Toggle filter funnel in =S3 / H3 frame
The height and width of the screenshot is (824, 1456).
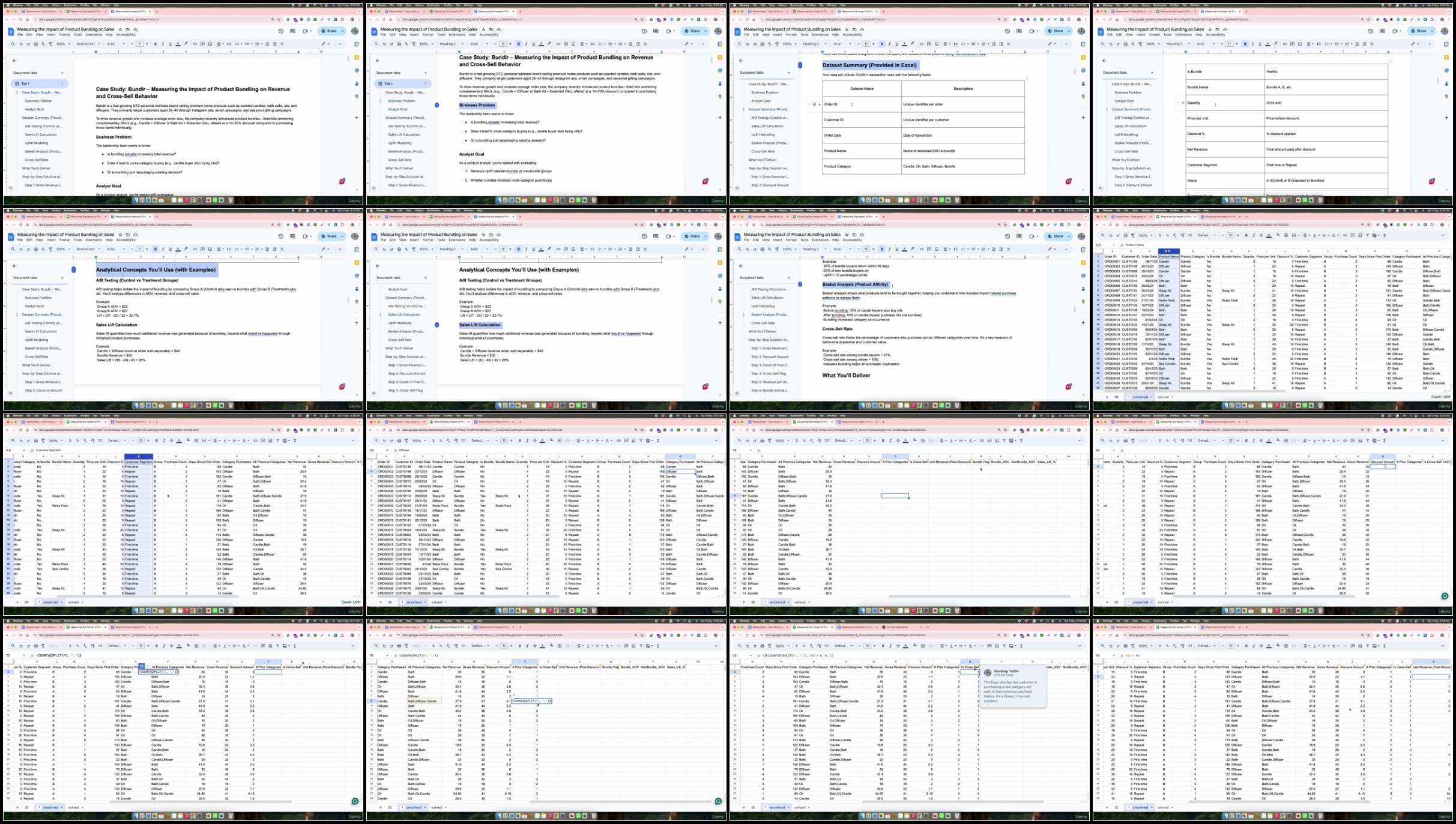[x=1368, y=646]
